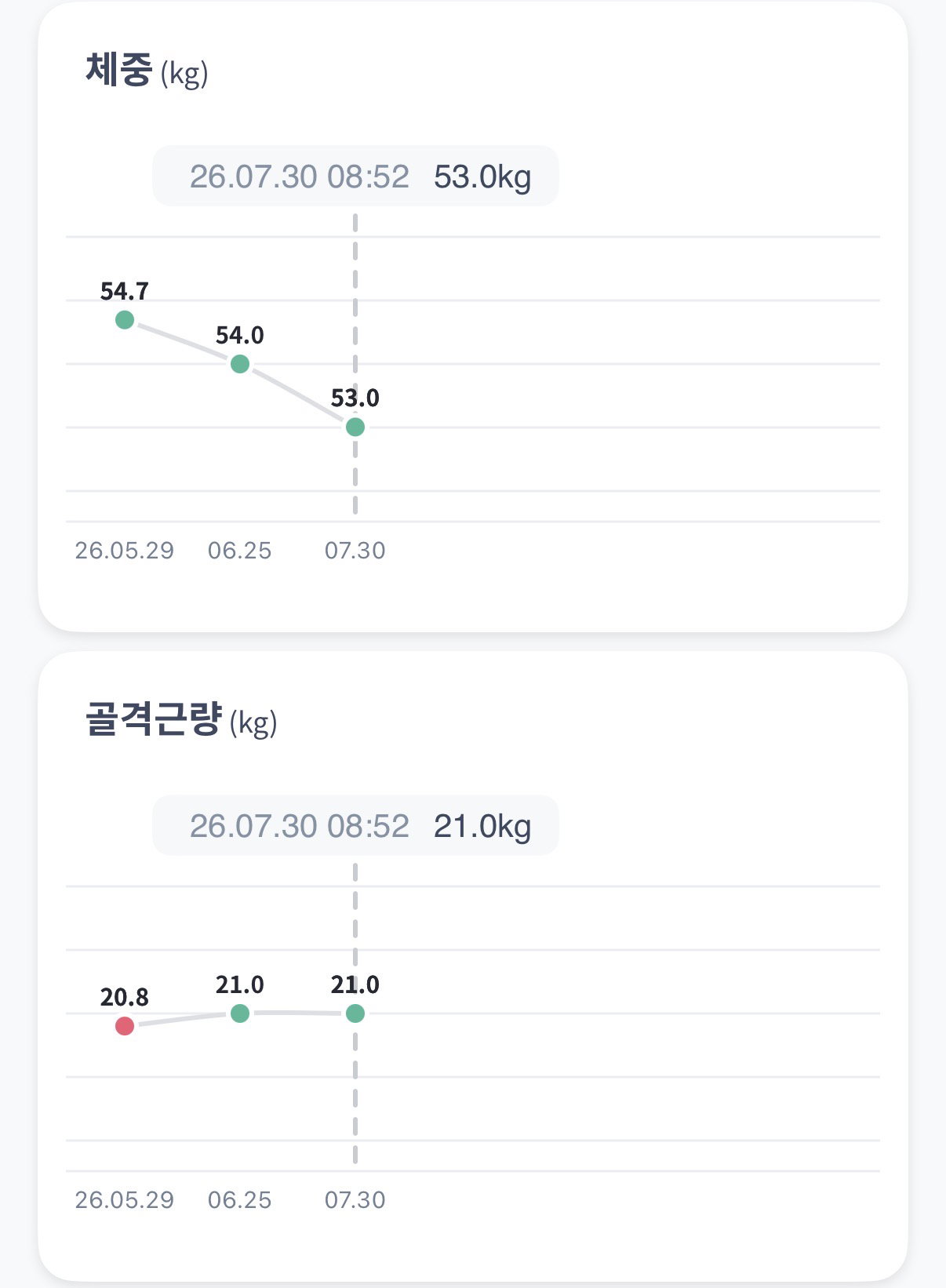Tap the 골격근량 (kg) chart title

point(181,720)
